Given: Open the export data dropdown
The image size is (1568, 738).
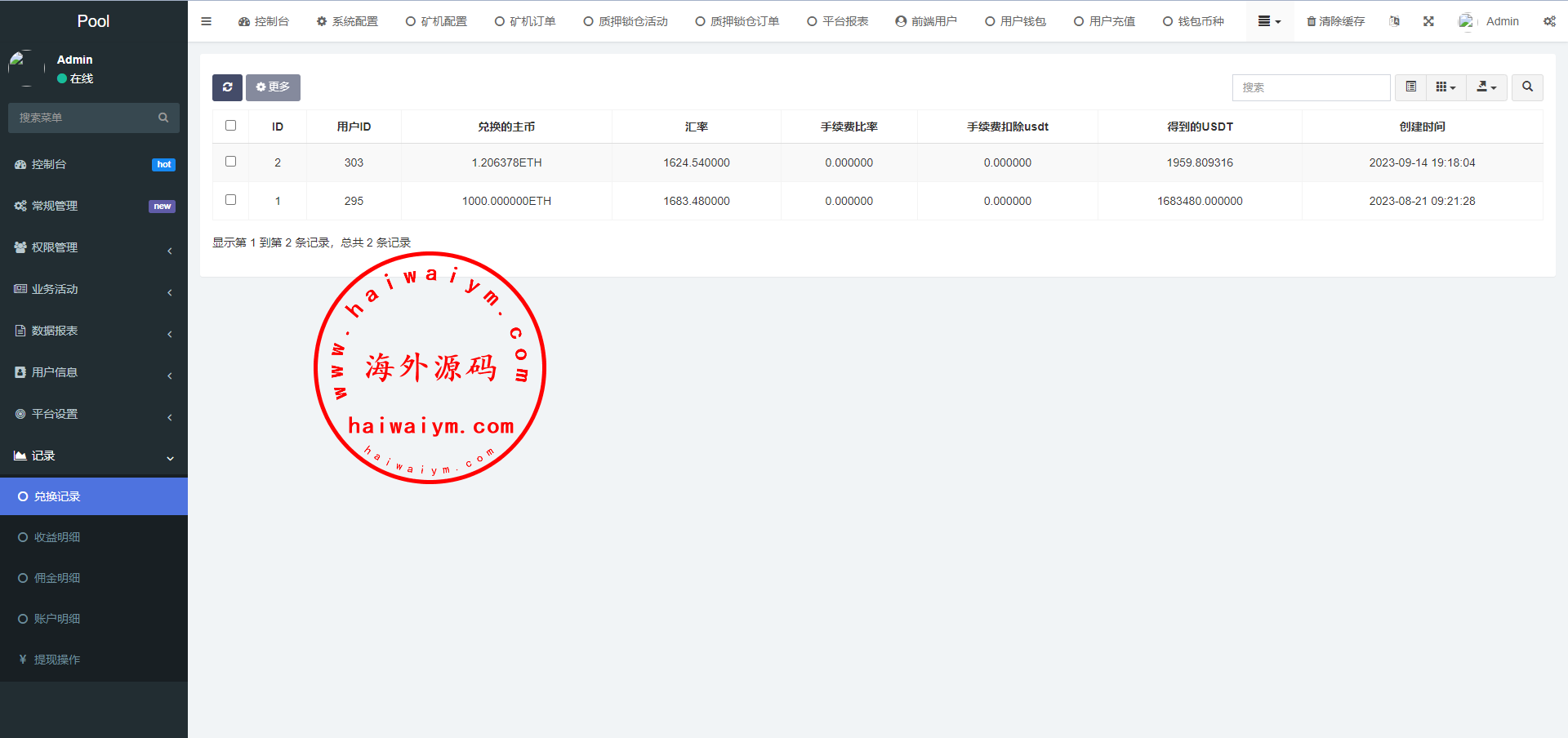Looking at the screenshot, I should coord(1486,87).
